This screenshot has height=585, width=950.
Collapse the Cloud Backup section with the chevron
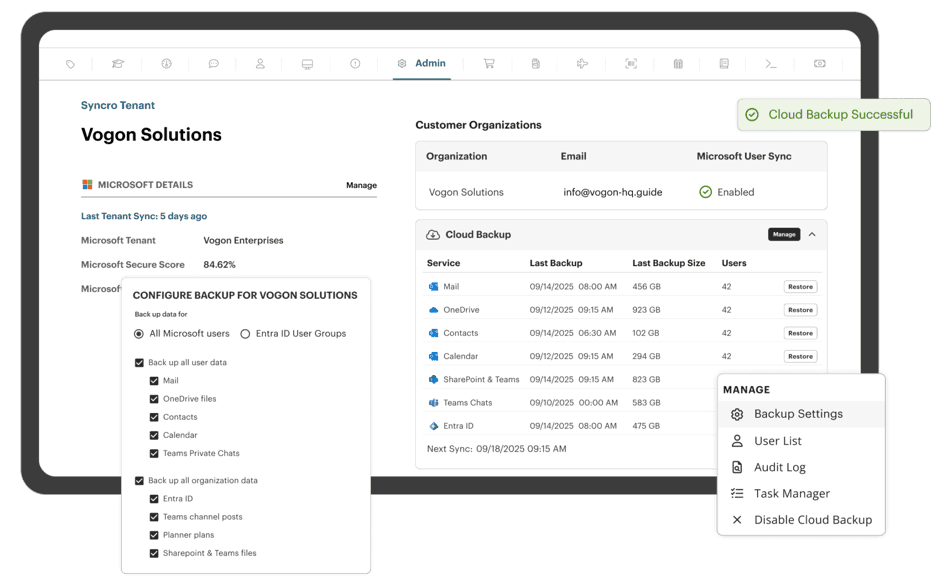[x=812, y=234]
